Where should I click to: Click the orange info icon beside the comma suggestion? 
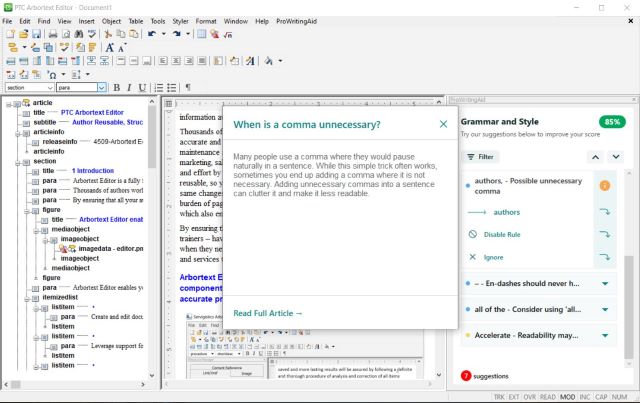tap(604, 186)
